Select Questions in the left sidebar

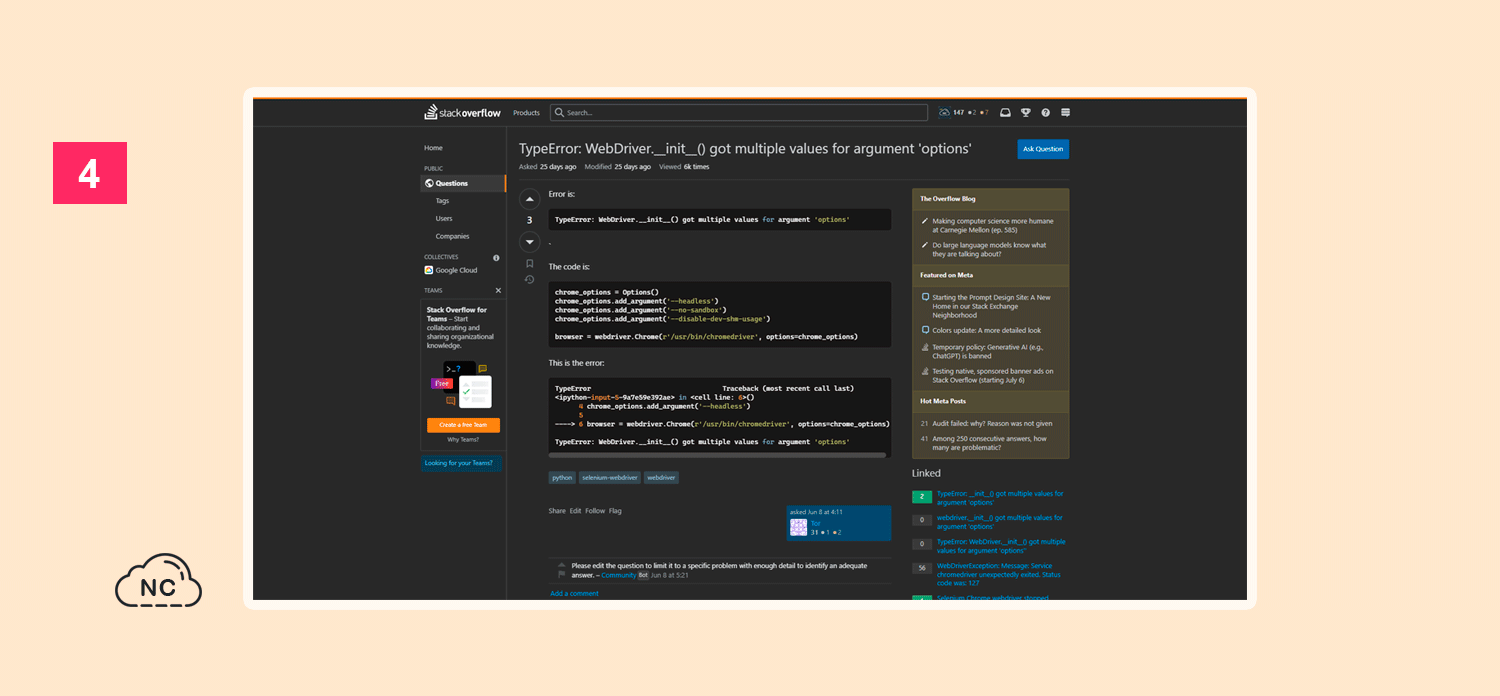463,183
